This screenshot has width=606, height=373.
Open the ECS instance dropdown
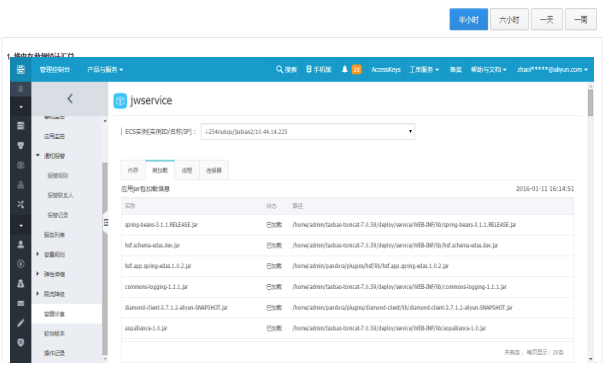point(308,132)
